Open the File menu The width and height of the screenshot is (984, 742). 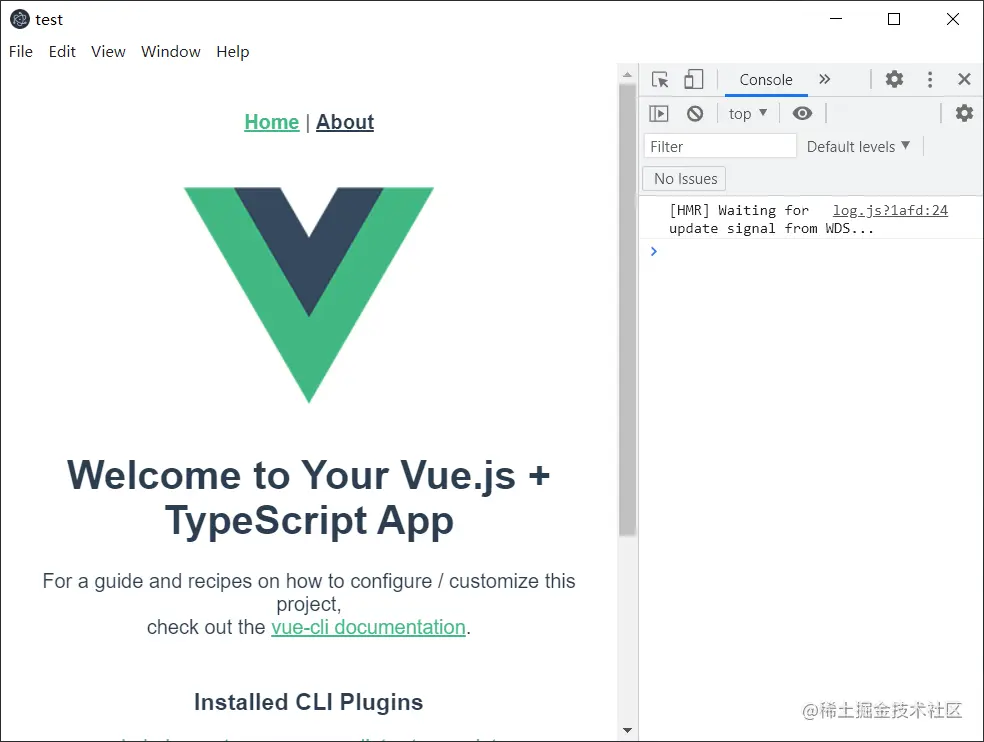21,51
